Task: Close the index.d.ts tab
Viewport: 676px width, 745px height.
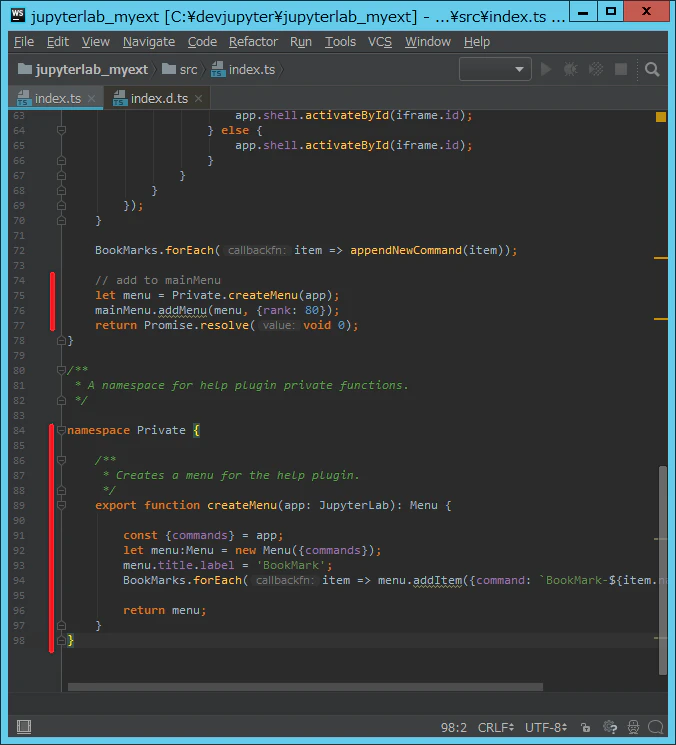Action: (199, 98)
